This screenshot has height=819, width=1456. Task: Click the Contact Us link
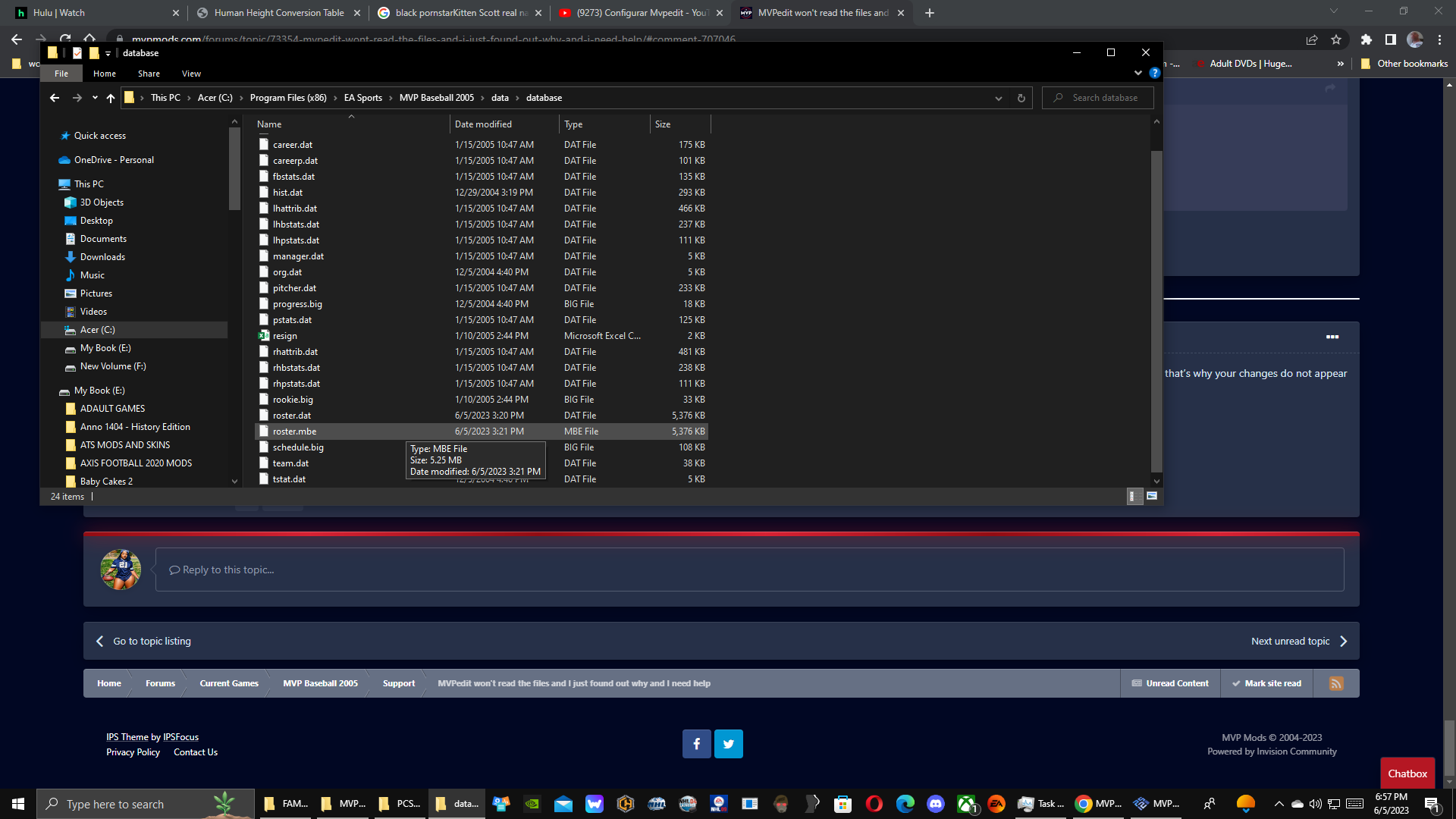pyautogui.click(x=196, y=752)
